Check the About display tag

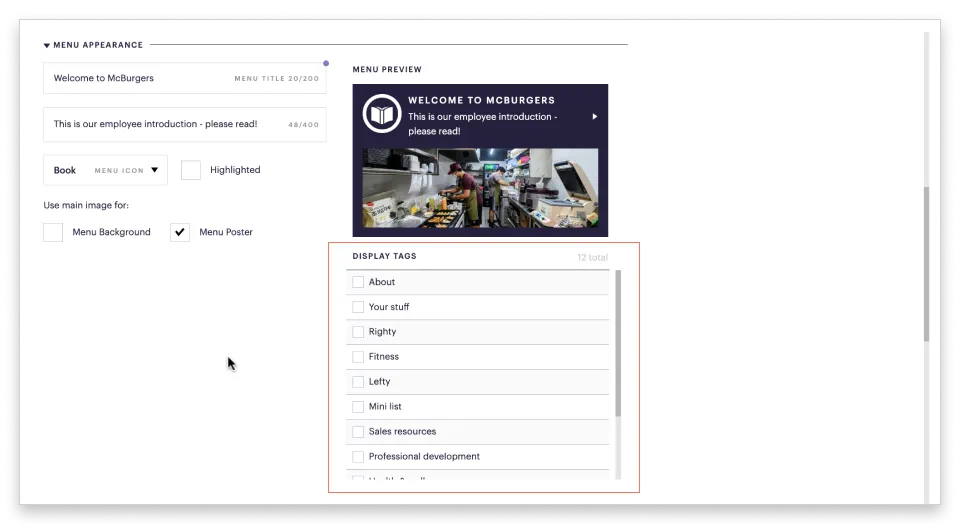358,282
